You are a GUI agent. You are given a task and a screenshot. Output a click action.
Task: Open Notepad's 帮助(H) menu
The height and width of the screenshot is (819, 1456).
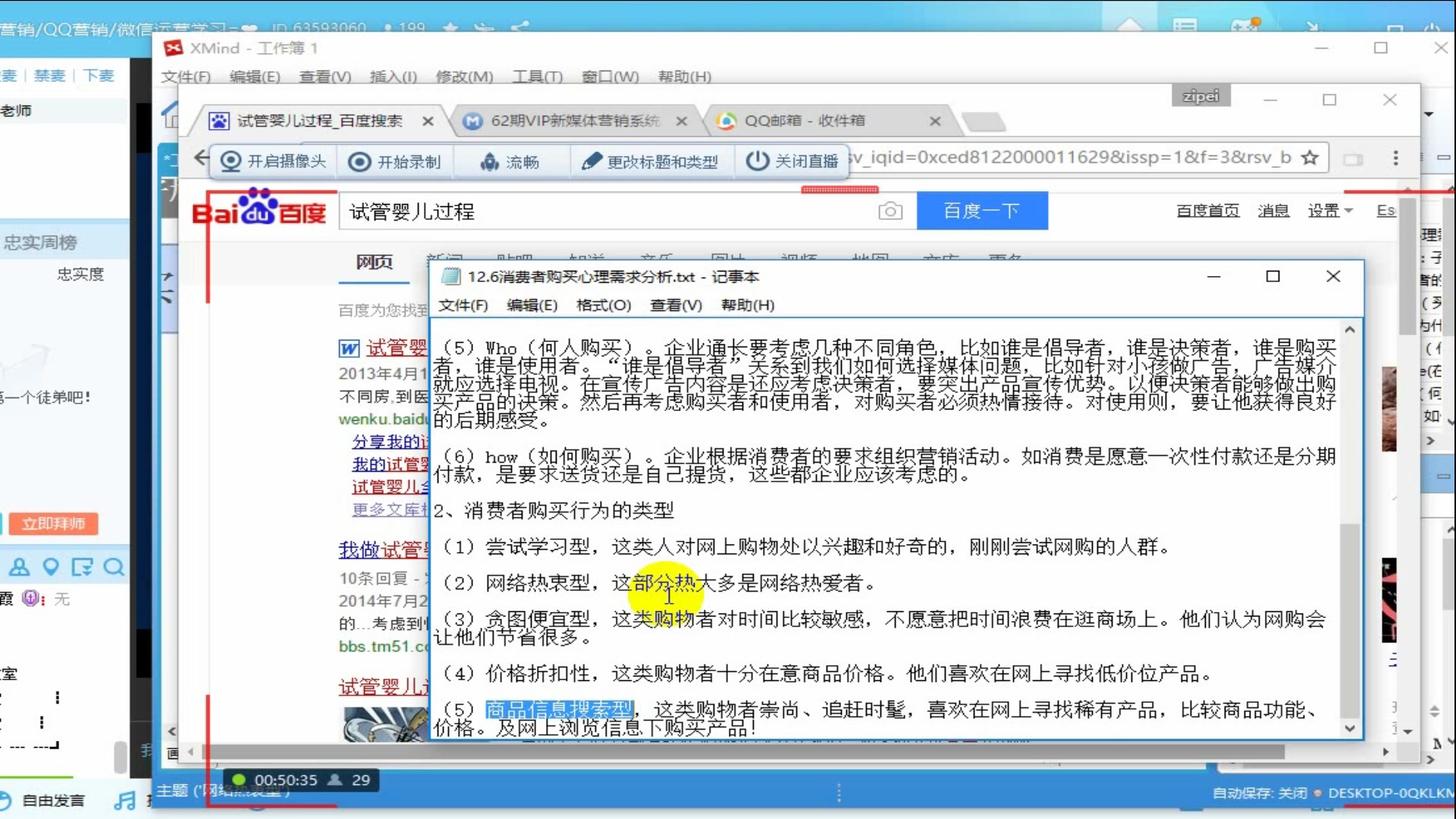pos(747,305)
